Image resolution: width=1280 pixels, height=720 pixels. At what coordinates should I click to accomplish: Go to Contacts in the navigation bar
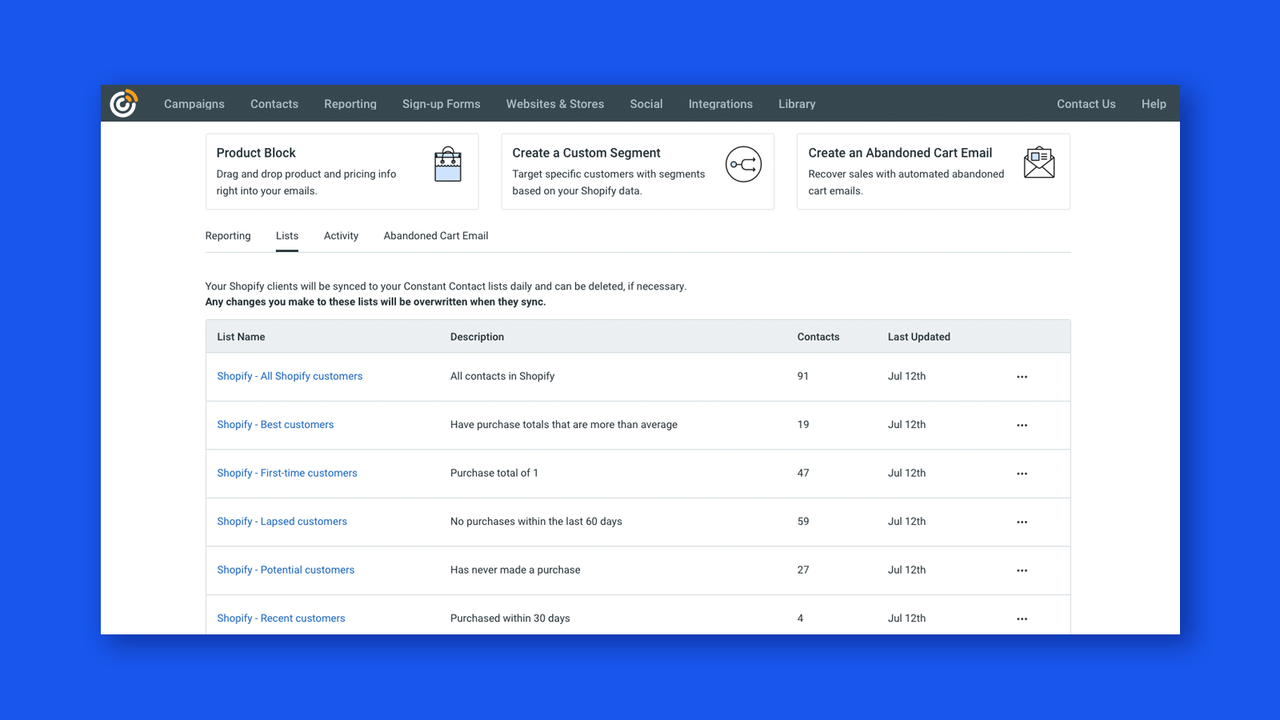(x=274, y=104)
